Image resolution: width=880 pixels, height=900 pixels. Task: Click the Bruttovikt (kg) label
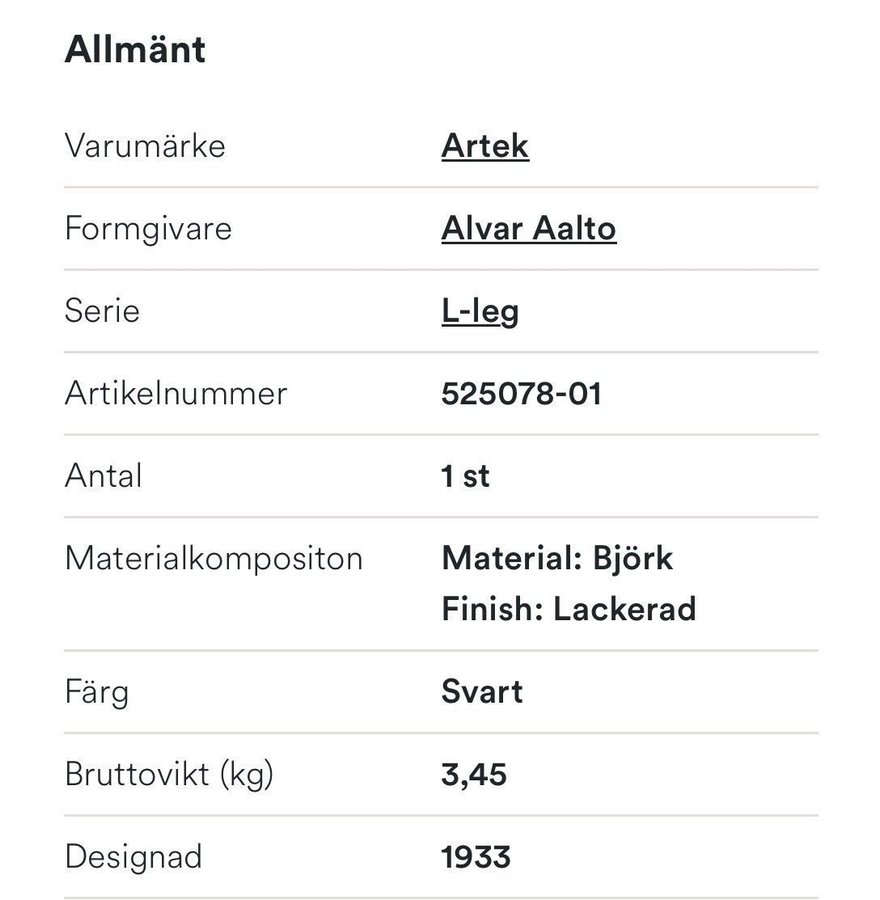coord(169,774)
